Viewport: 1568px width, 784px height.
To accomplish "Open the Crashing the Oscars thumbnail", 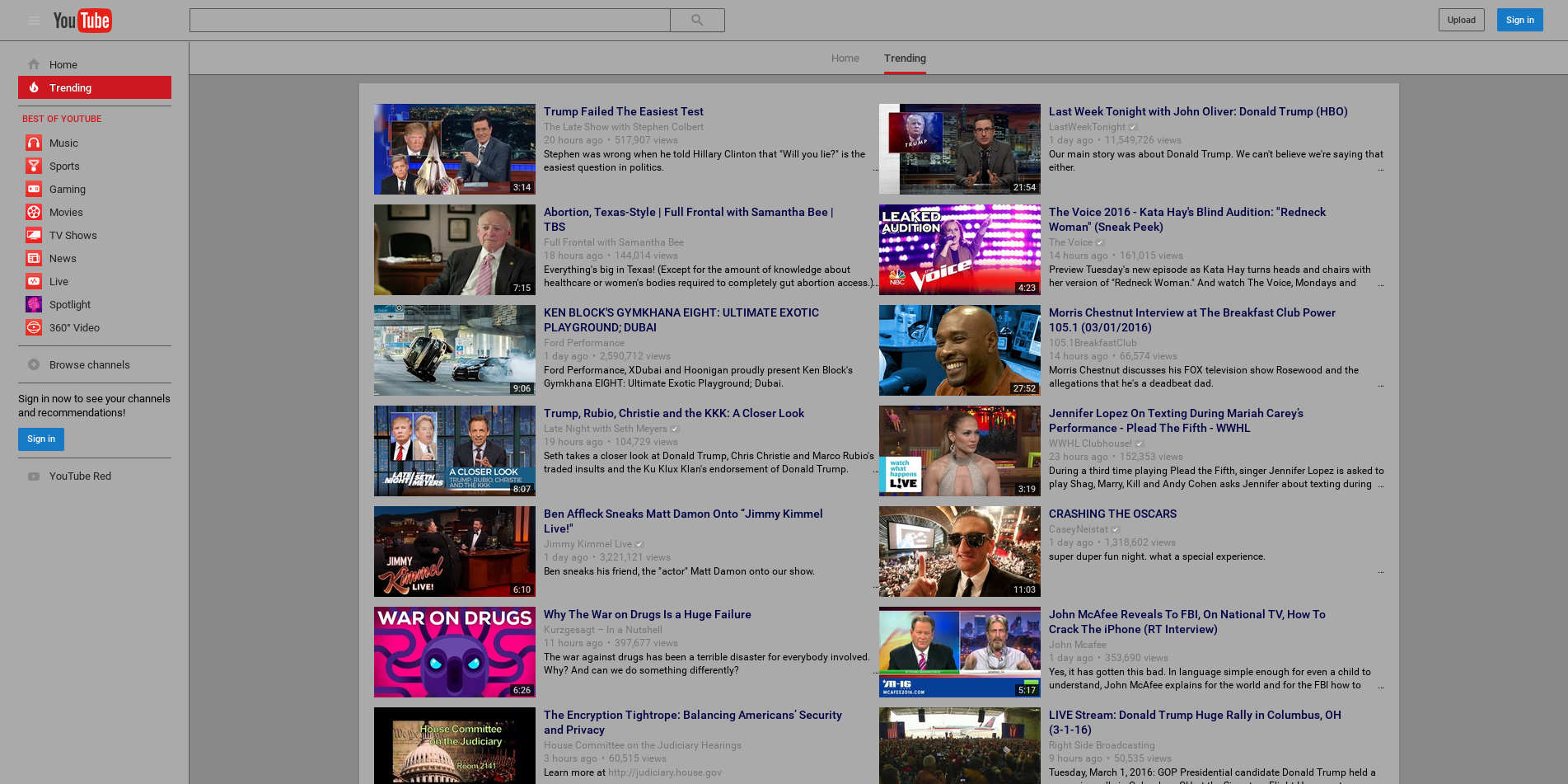I will 960,552.
